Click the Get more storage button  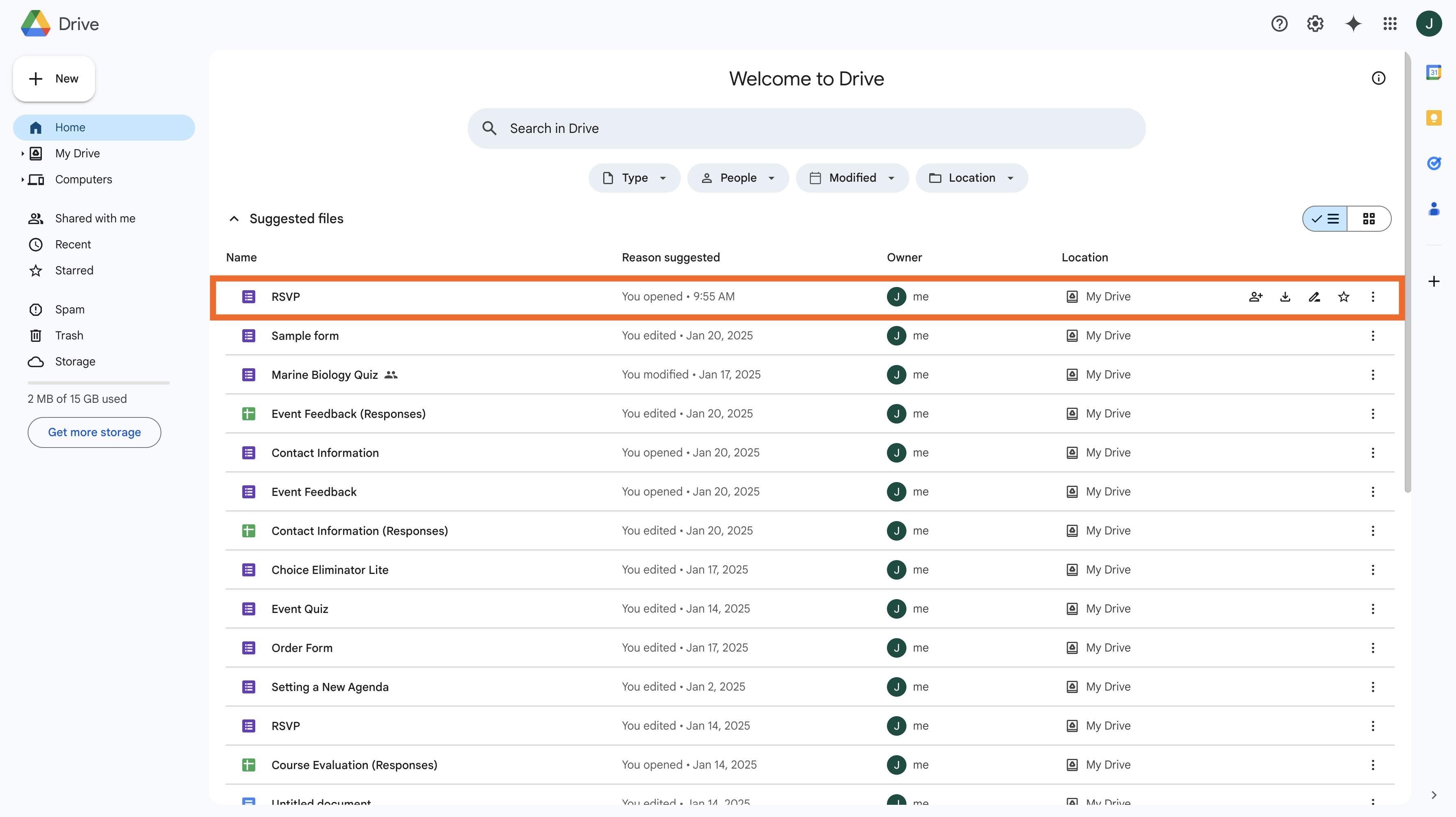(x=94, y=432)
